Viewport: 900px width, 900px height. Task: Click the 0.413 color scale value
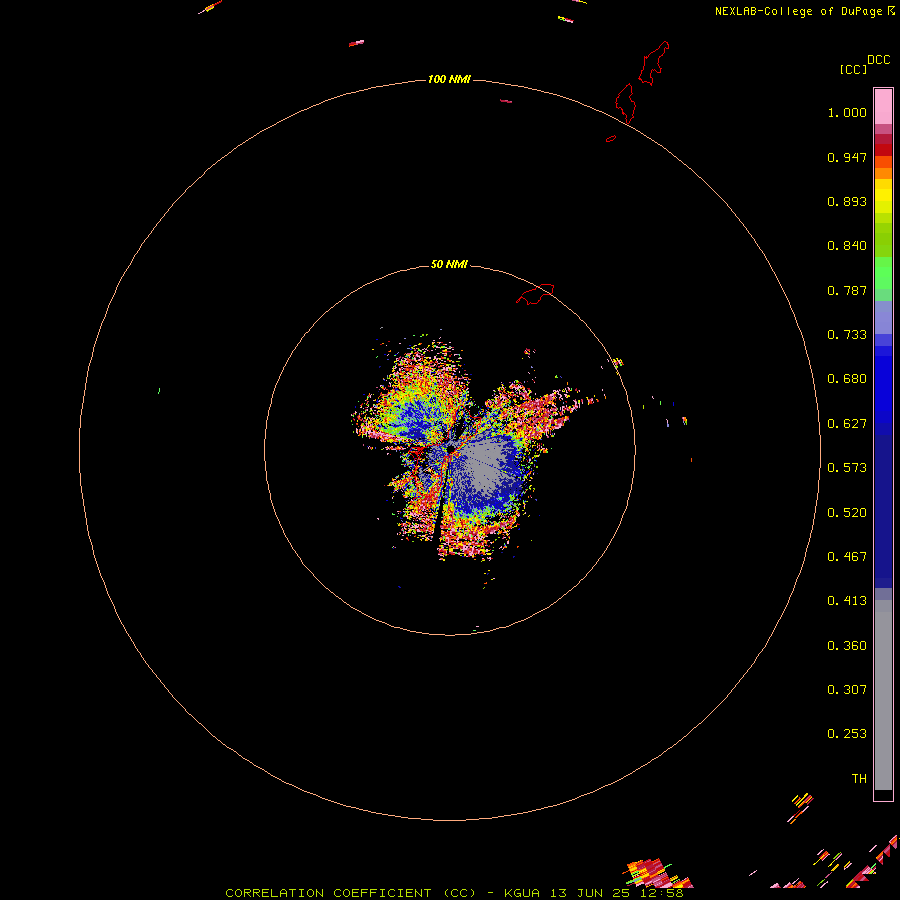coord(847,601)
